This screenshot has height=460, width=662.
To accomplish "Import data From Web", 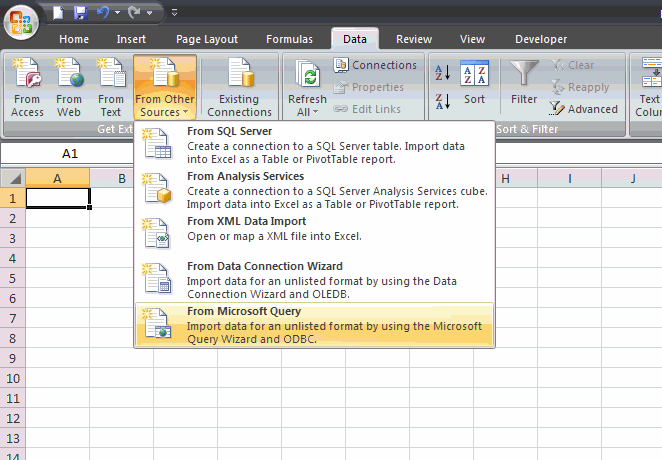I will coord(69,88).
